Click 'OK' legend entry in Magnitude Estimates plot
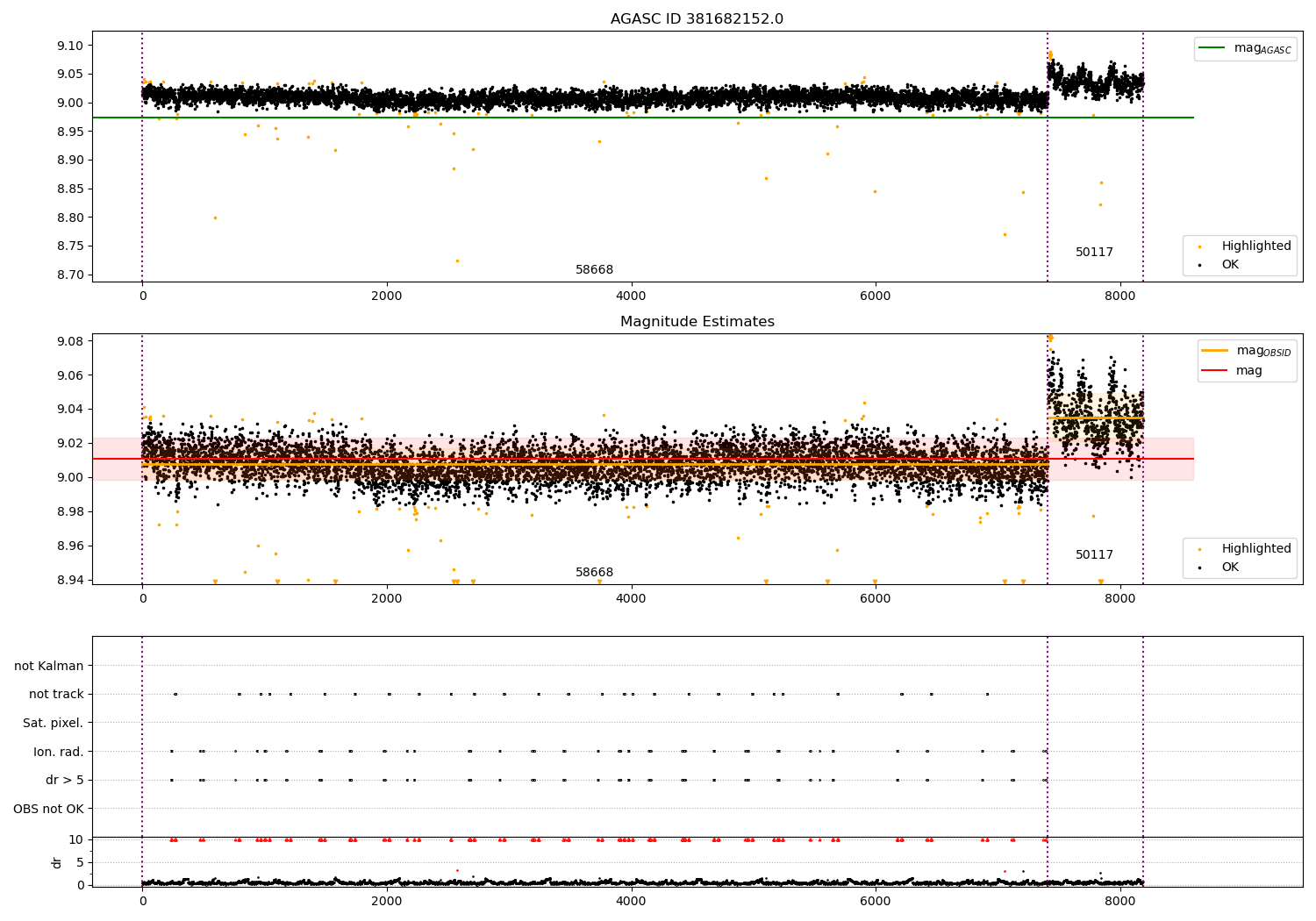 tap(1230, 568)
